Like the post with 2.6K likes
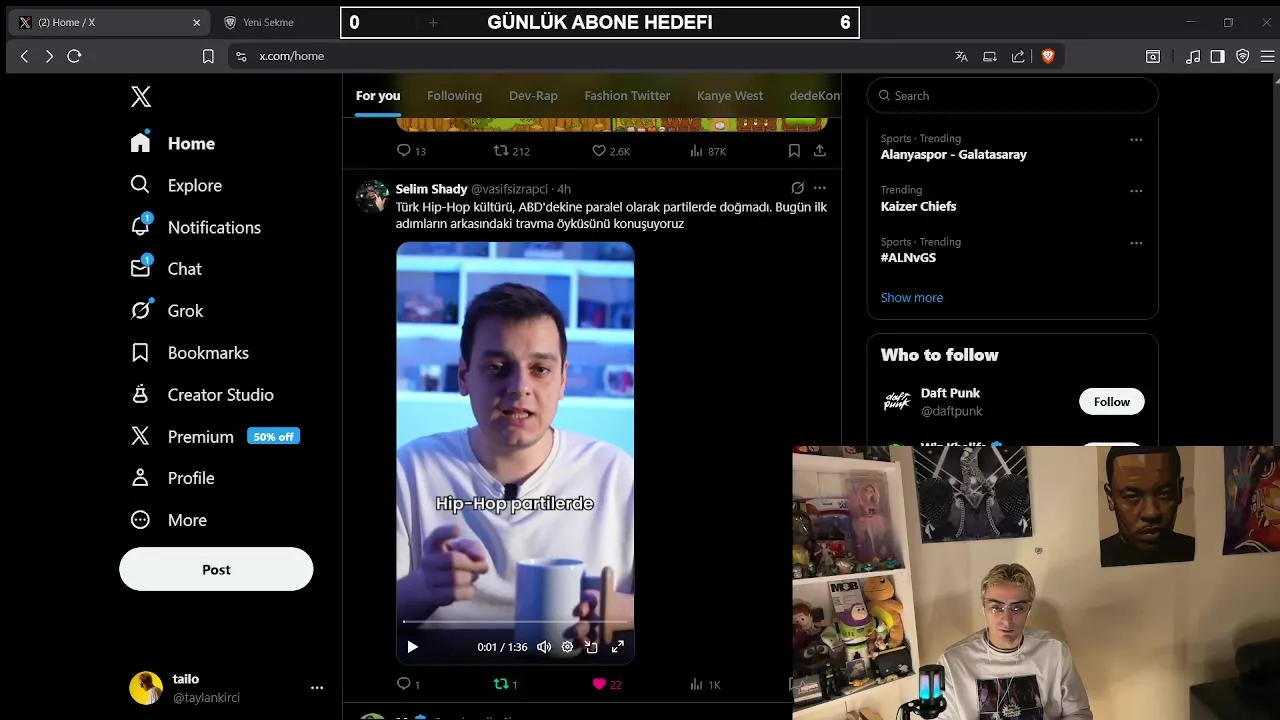Screen dimensions: 1280x720 click(611, 151)
